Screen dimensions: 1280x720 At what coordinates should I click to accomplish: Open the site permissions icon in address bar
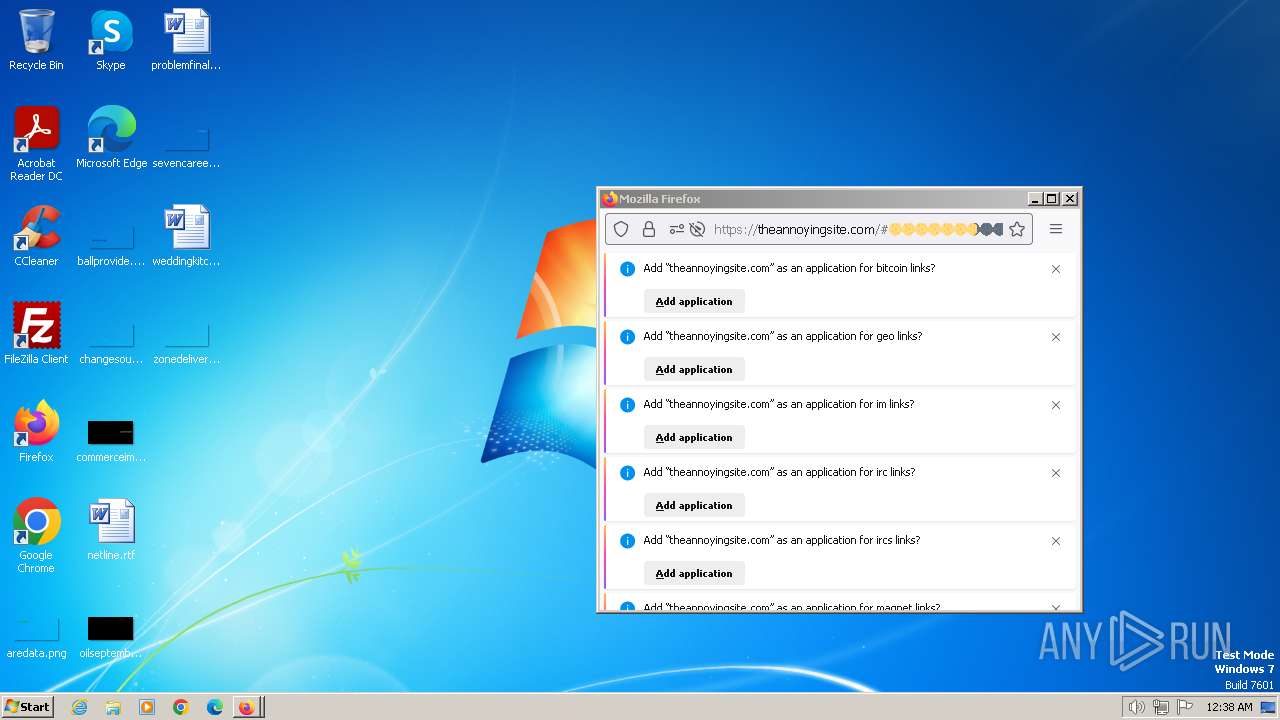(x=677, y=229)
